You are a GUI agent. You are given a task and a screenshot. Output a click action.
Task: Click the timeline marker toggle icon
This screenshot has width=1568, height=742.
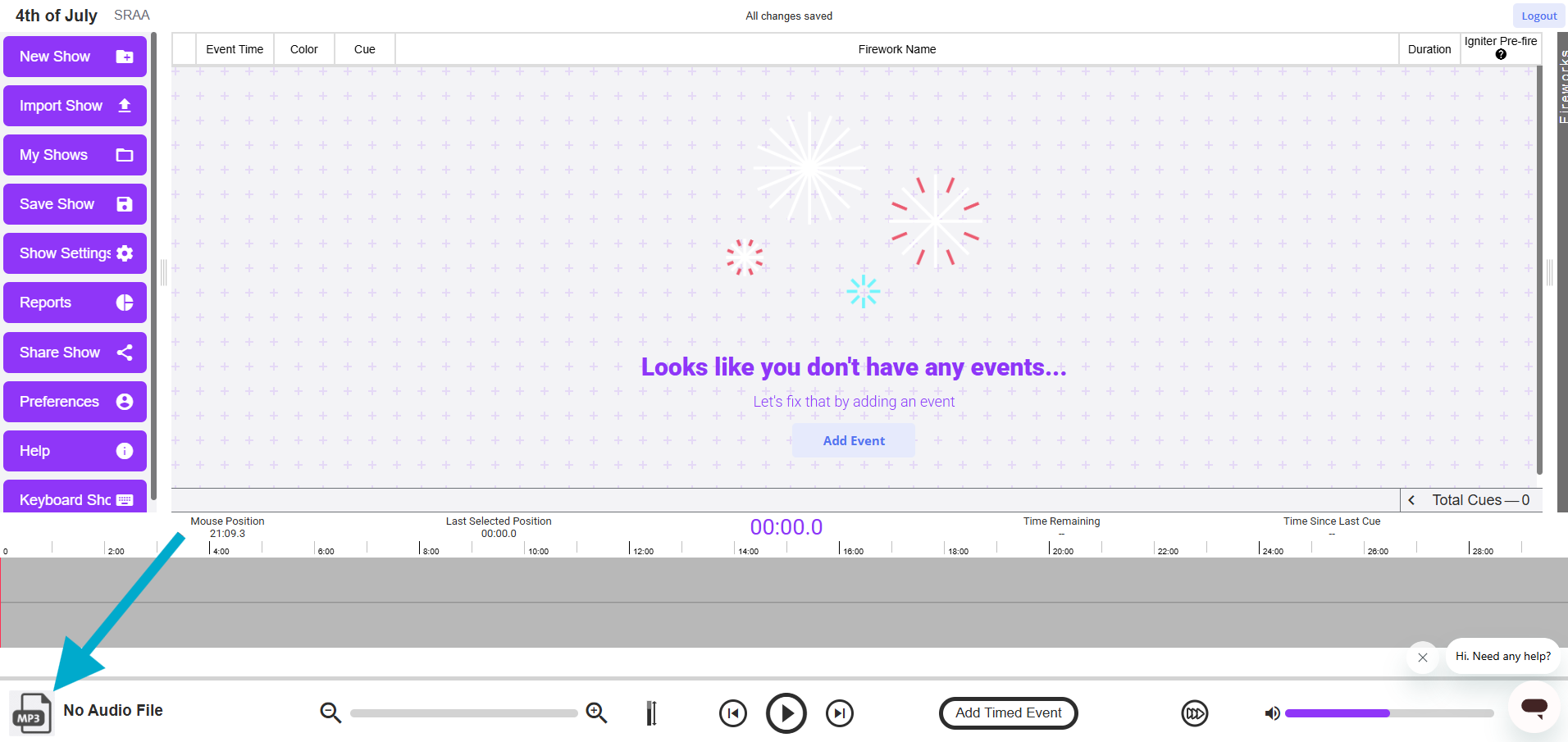click(651, 713)
